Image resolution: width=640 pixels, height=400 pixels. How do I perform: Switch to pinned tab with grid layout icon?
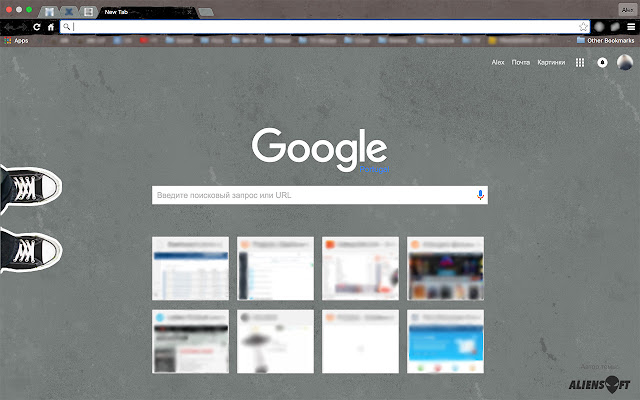(x=88, y=12)
